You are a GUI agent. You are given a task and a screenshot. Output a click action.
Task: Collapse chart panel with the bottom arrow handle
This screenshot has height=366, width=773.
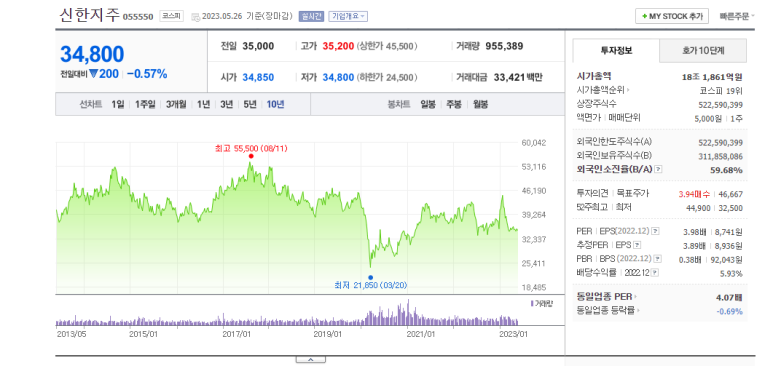coord(311,360)
